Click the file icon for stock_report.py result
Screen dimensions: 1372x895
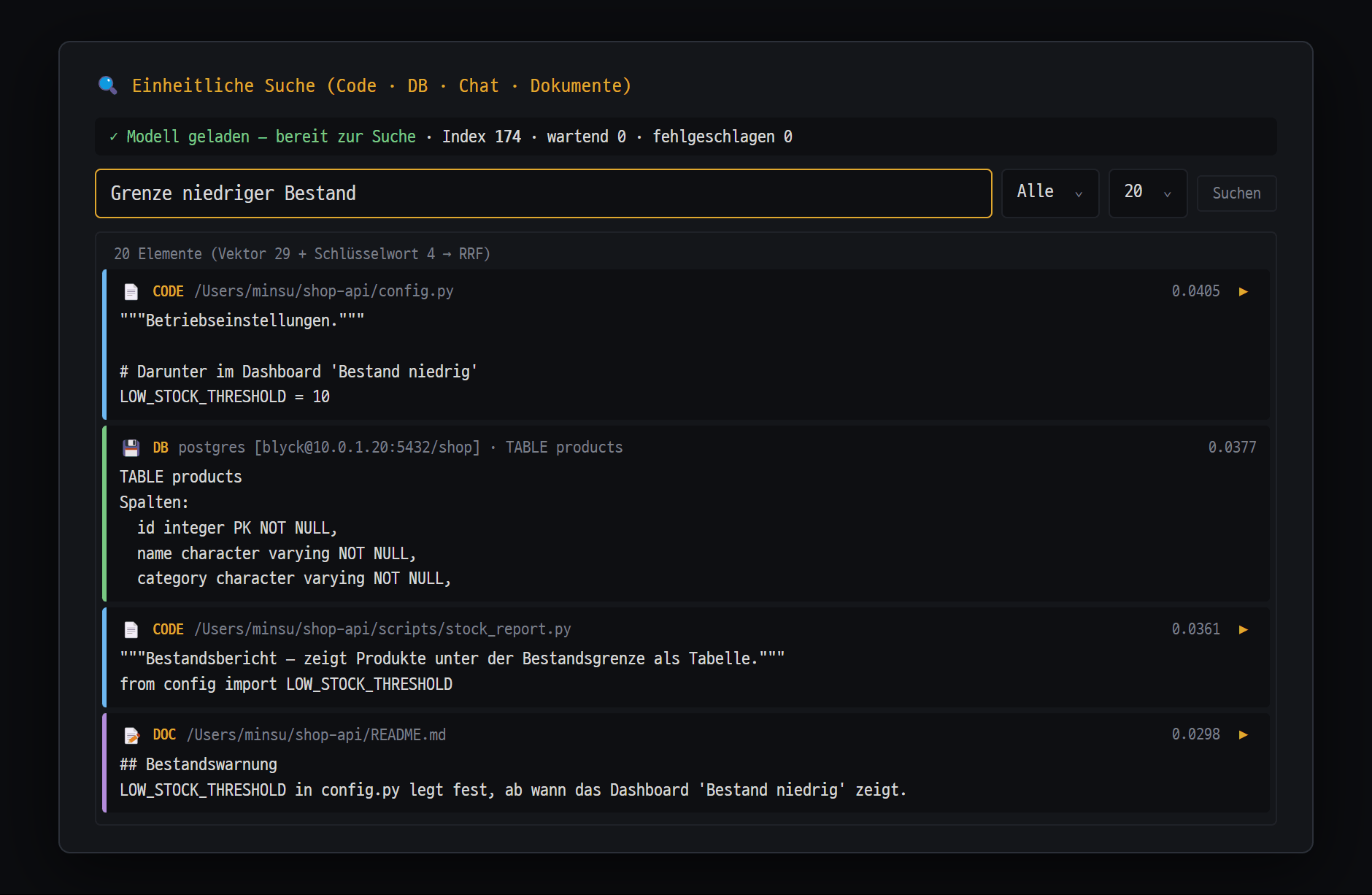(x=131, y=629)
